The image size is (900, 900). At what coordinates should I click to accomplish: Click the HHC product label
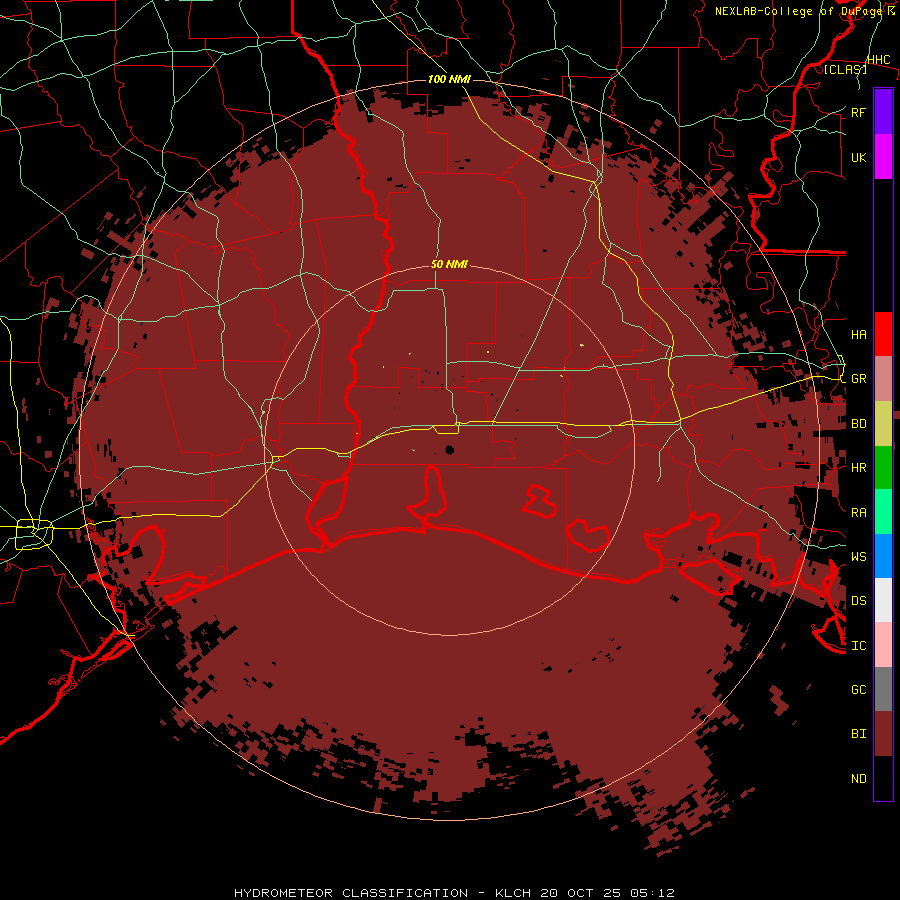tap(878, 60)
